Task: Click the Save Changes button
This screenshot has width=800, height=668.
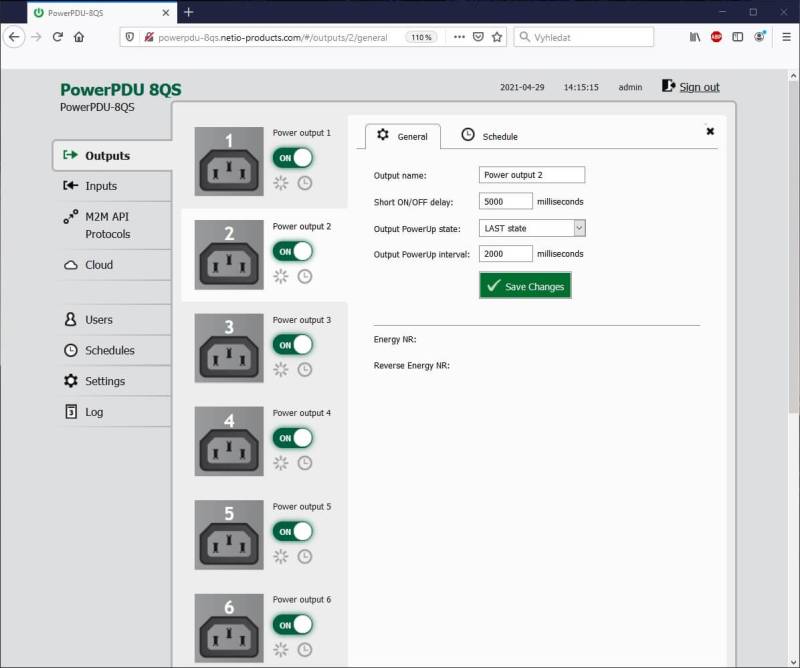Action: pyautogui.click(x=525, y=285)
